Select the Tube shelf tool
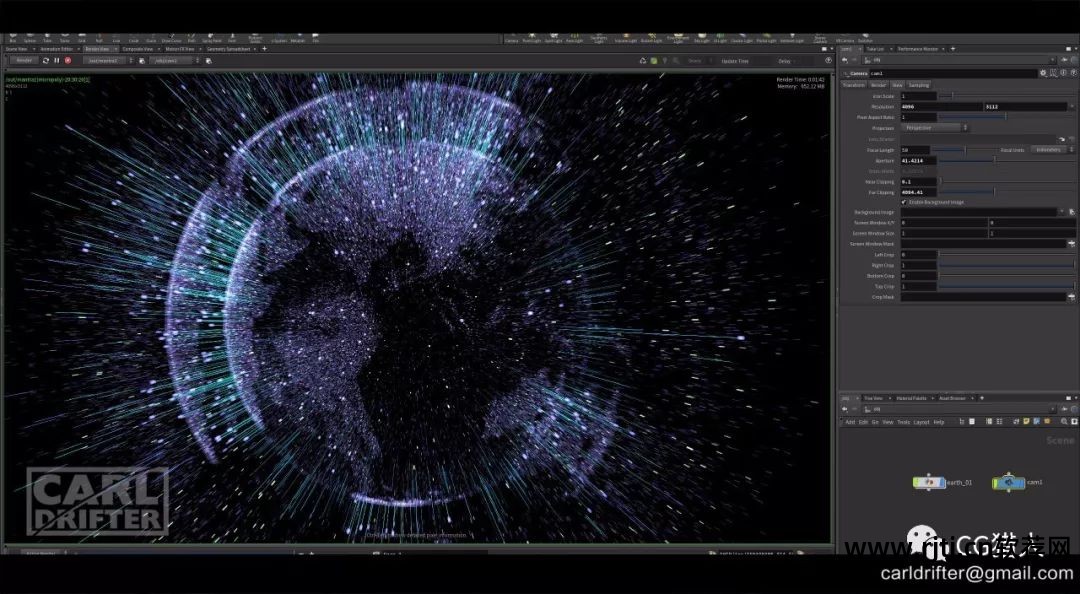The image size is (1080, 594). (48, 38)
